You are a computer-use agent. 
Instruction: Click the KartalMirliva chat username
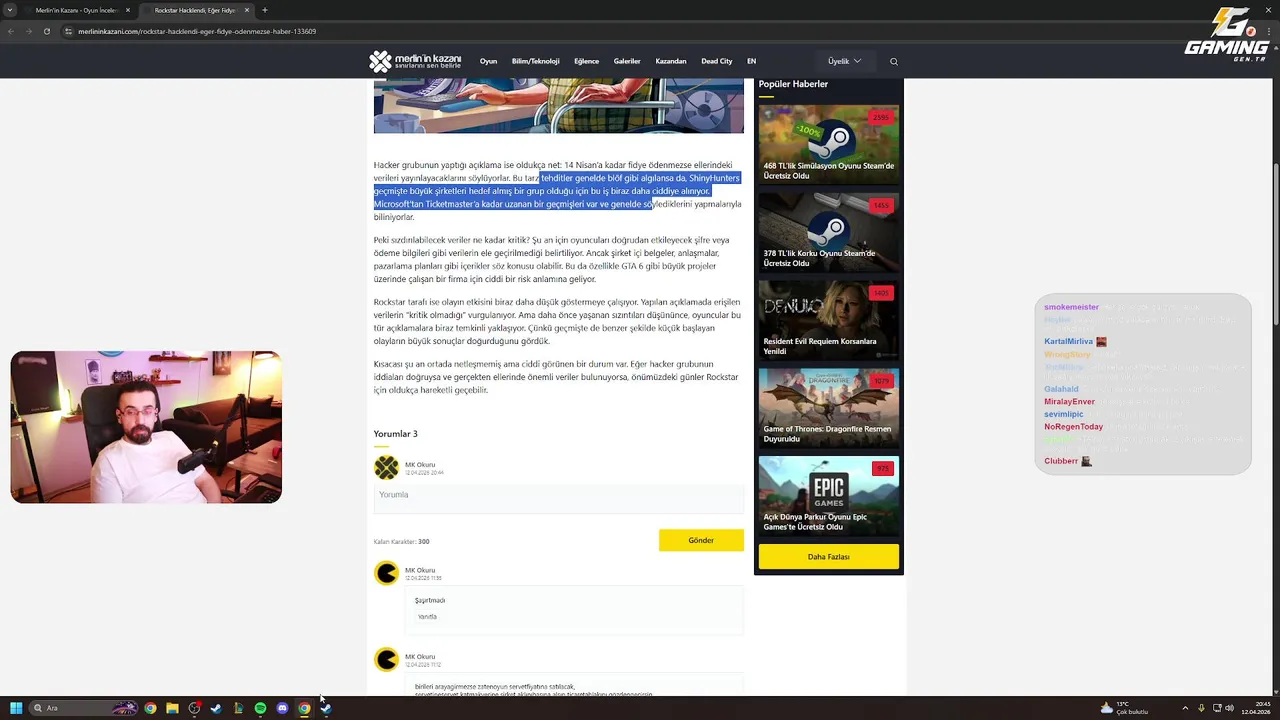click(x=1069, y=342)
